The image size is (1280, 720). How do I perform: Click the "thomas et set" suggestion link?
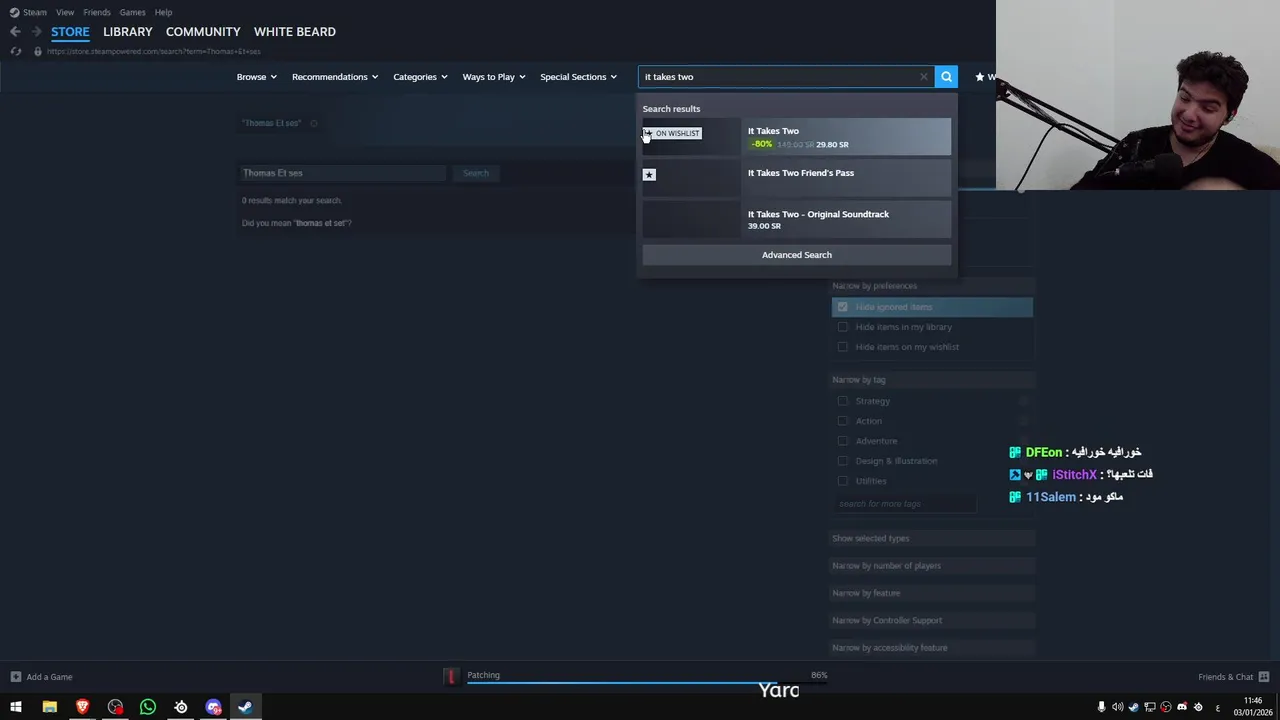tap(322, 223)
